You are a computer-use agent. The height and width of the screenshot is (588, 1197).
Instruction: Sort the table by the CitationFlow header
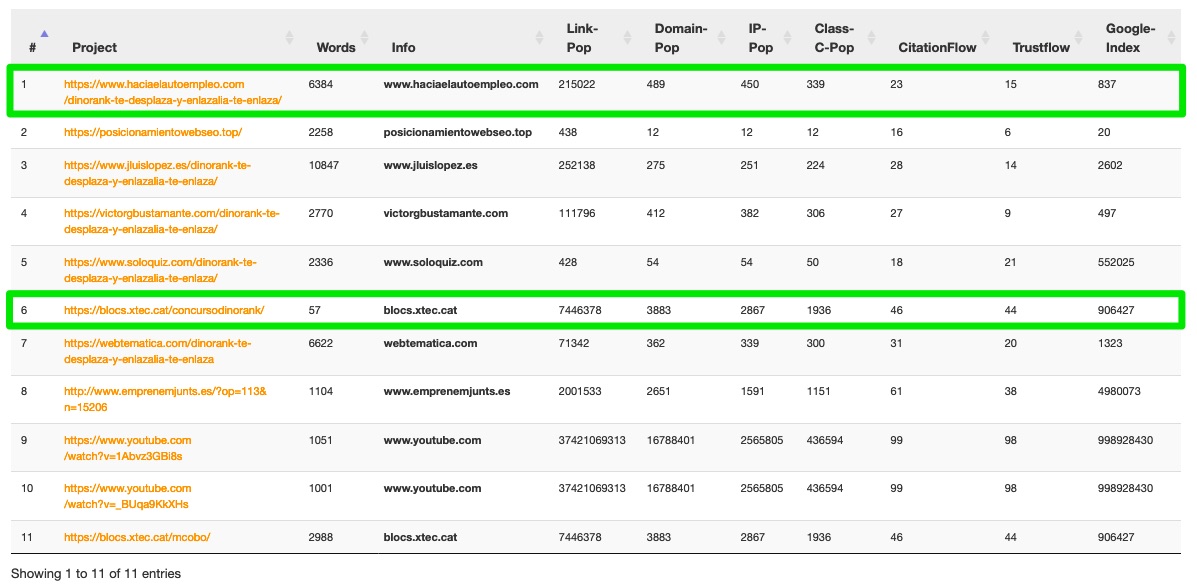click(937, 47)
